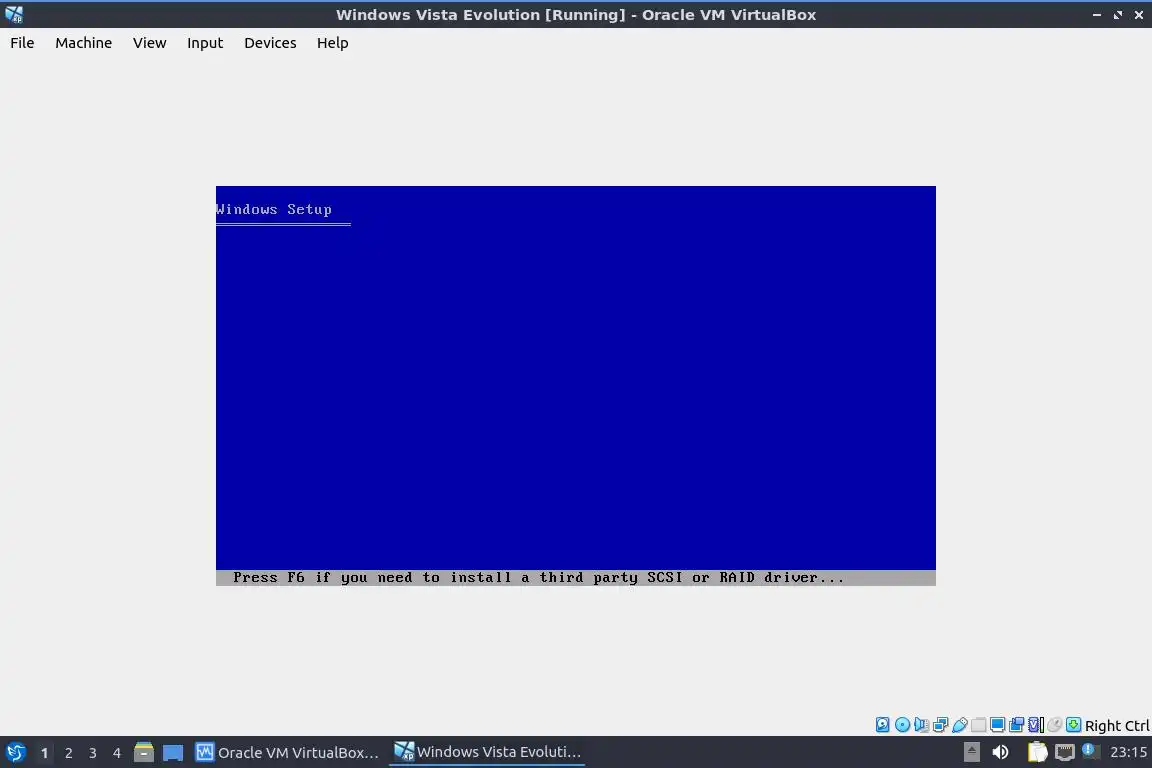
Task: Switch to workspace 4
Action: point(117,753)
